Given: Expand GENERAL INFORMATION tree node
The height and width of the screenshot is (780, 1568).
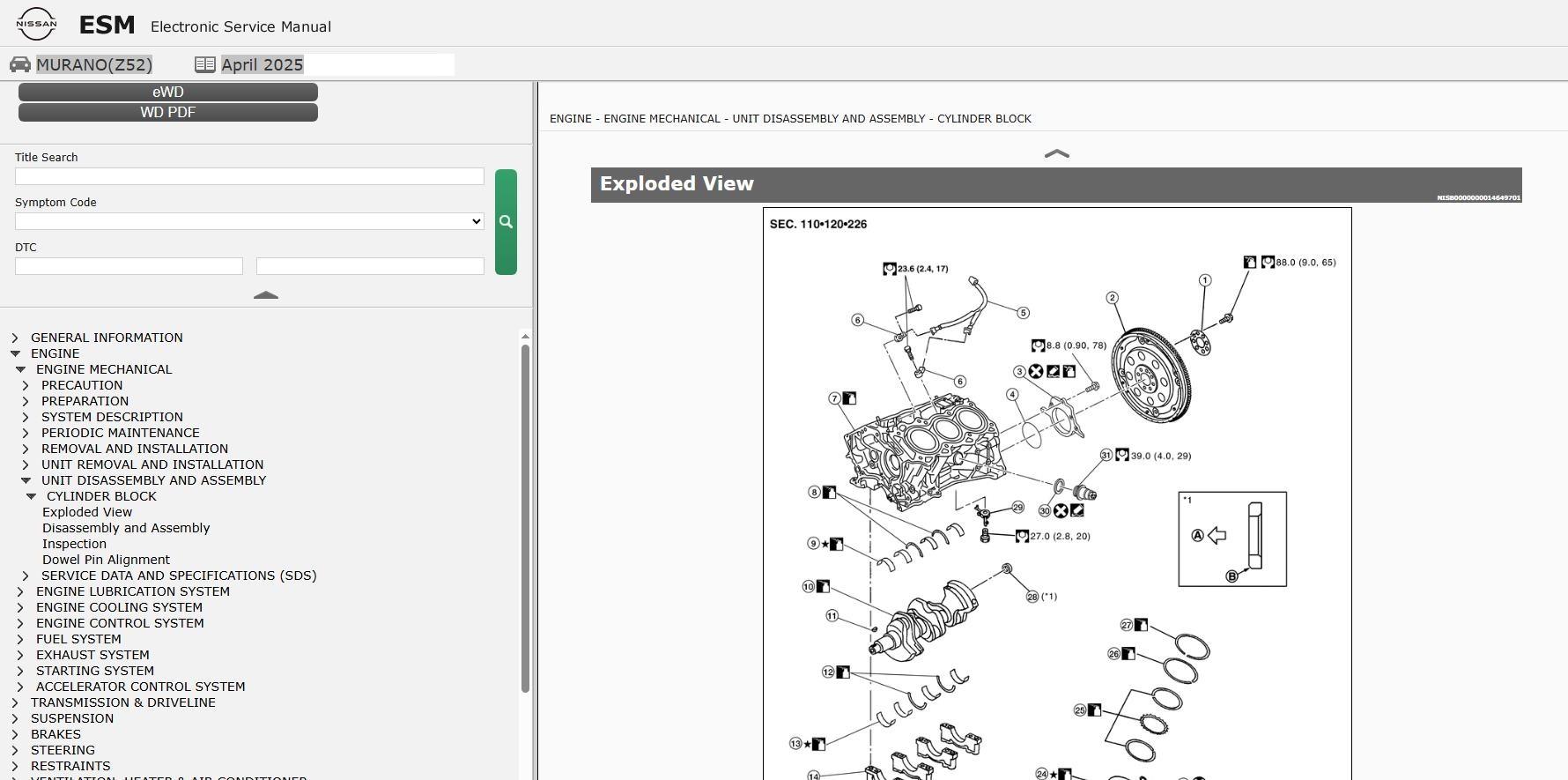Looking at the screenshot, I should click(x=15, y=338).
